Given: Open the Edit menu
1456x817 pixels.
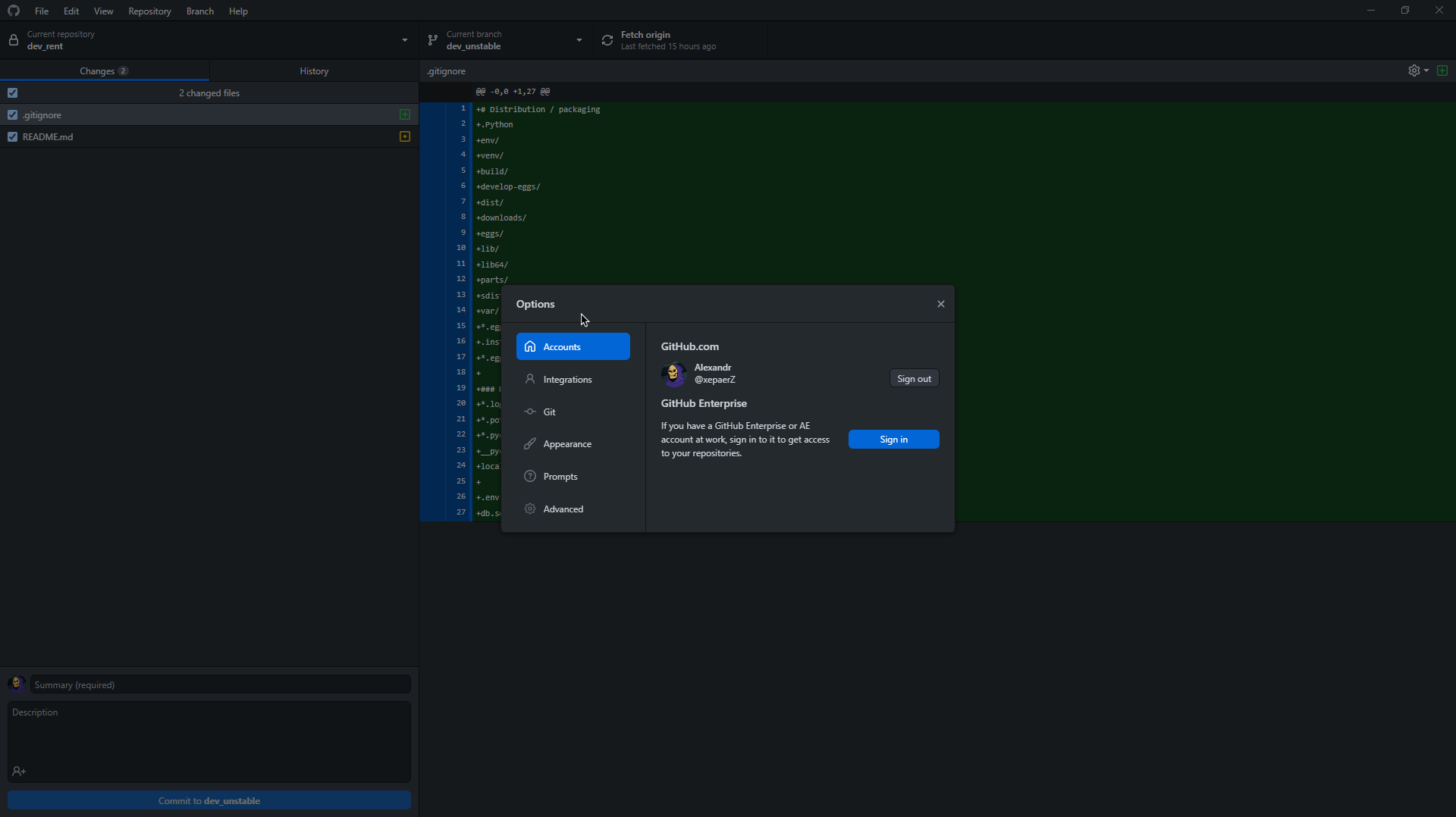Looking at the screenshot, I should click(x=71, y=11).
